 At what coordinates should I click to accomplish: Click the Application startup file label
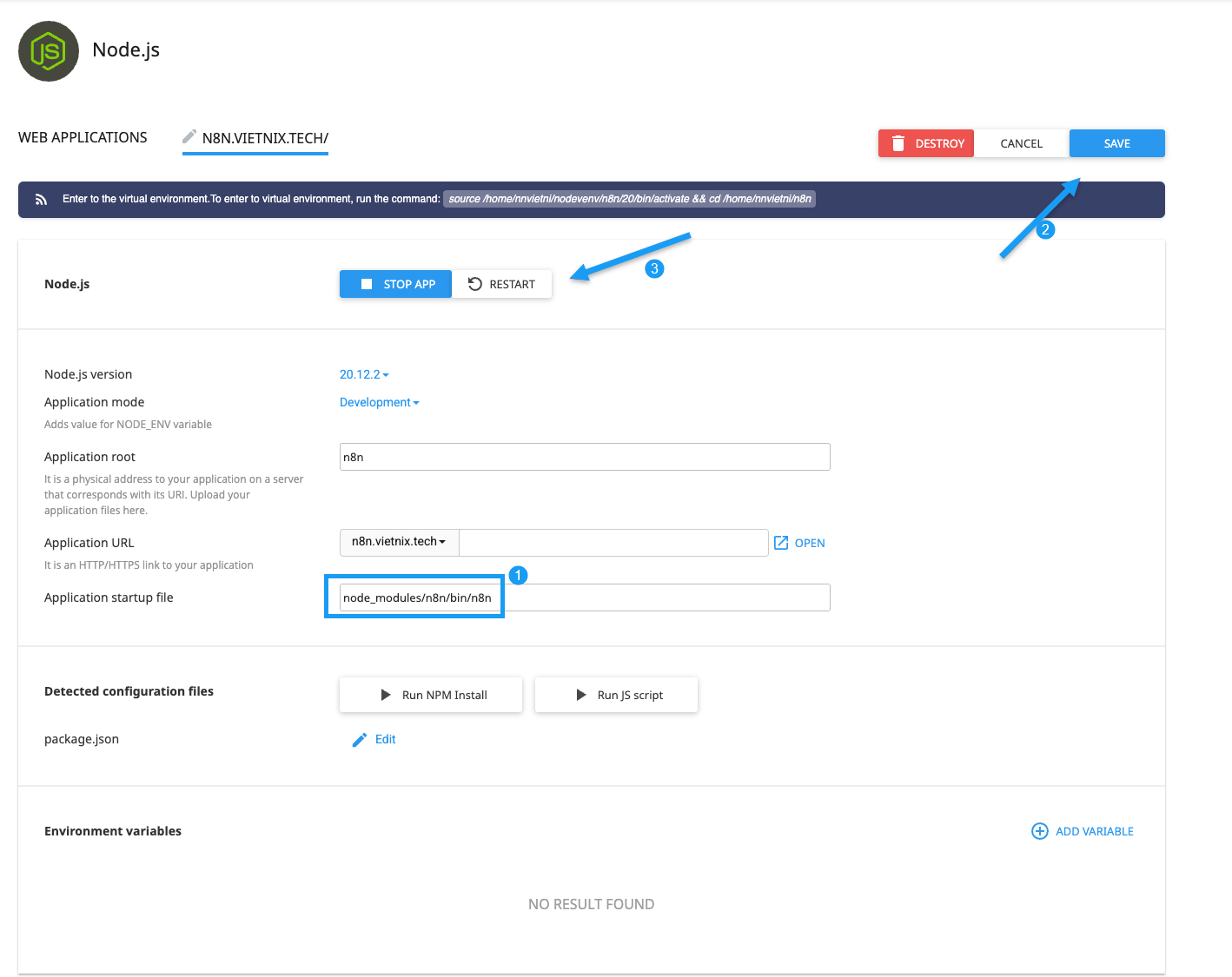click(x=109, y=597)
